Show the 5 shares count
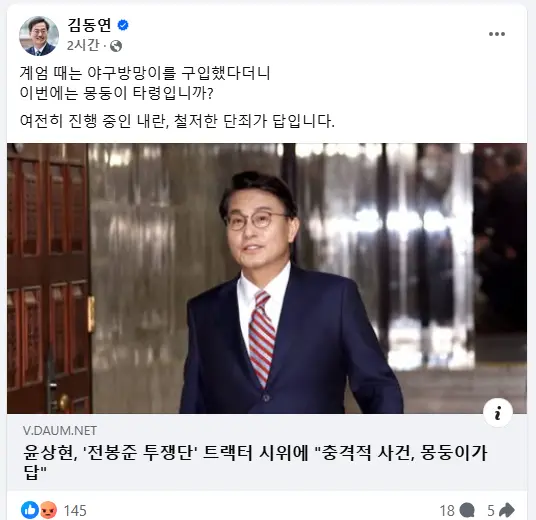Viewport: 536px width, 520px height. 491,511
